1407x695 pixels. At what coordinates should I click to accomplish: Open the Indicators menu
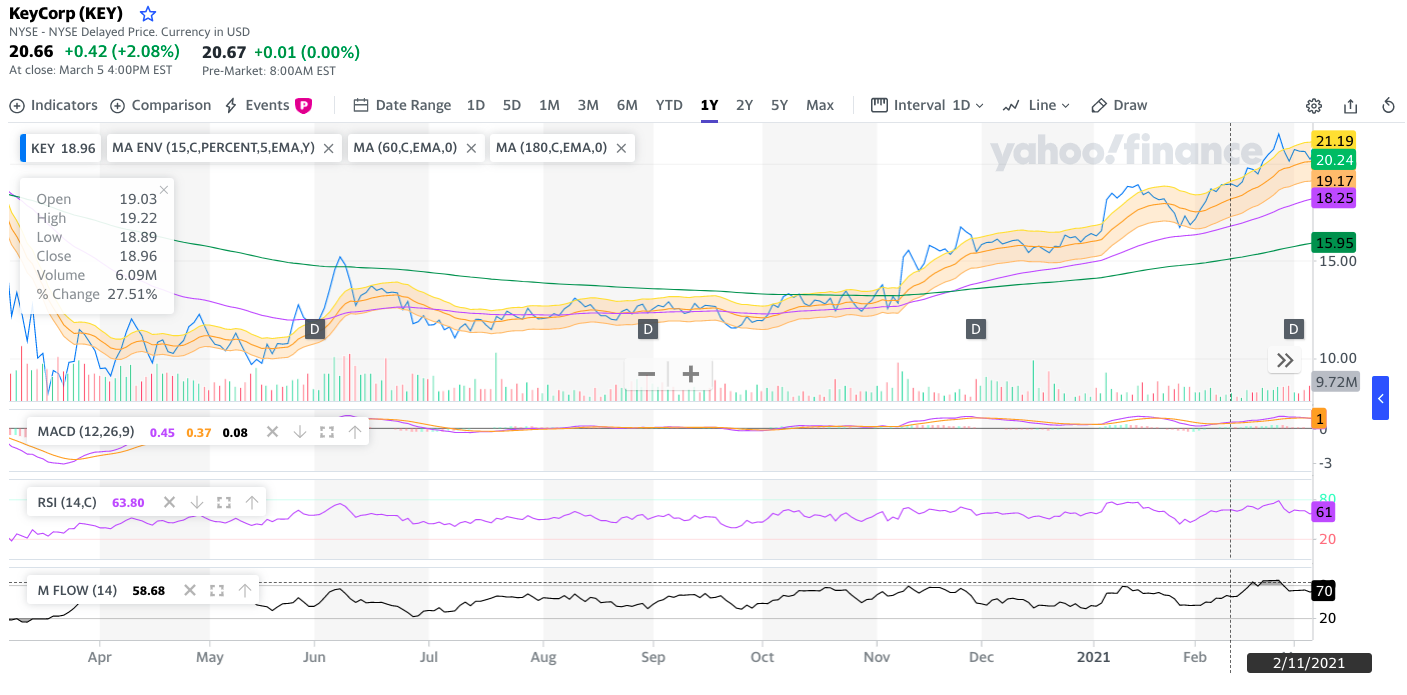(x=54, y=105)
